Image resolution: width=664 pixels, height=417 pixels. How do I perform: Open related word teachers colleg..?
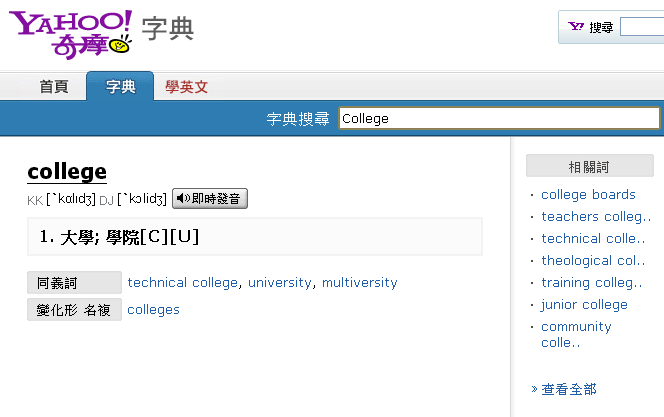[595, 217]
